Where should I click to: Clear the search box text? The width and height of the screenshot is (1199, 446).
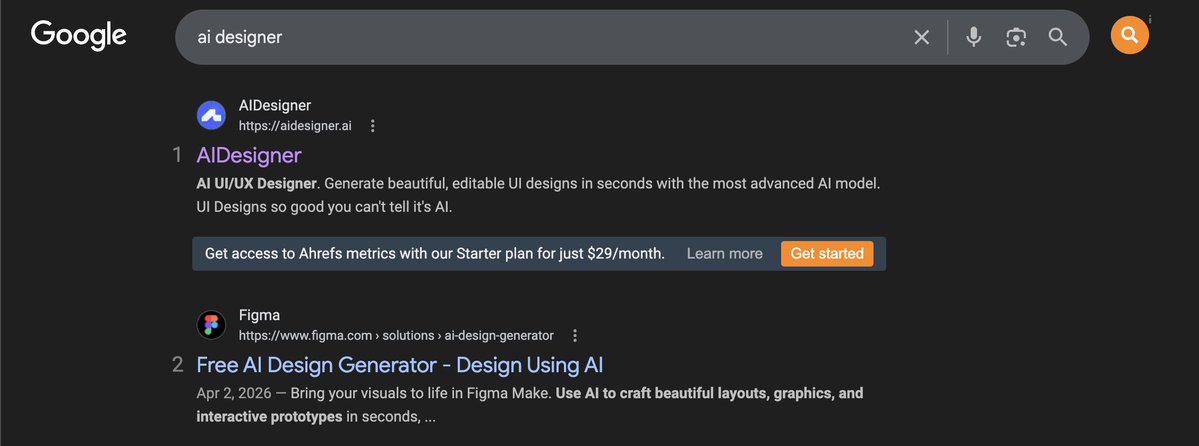point(921,37)
